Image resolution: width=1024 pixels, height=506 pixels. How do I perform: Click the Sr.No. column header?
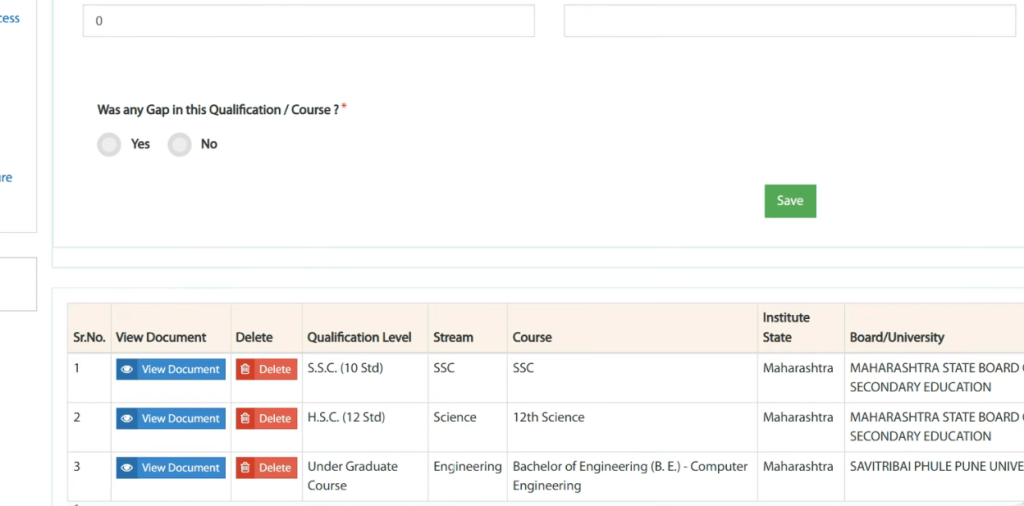pyautogui.click(x=89, y=338)
